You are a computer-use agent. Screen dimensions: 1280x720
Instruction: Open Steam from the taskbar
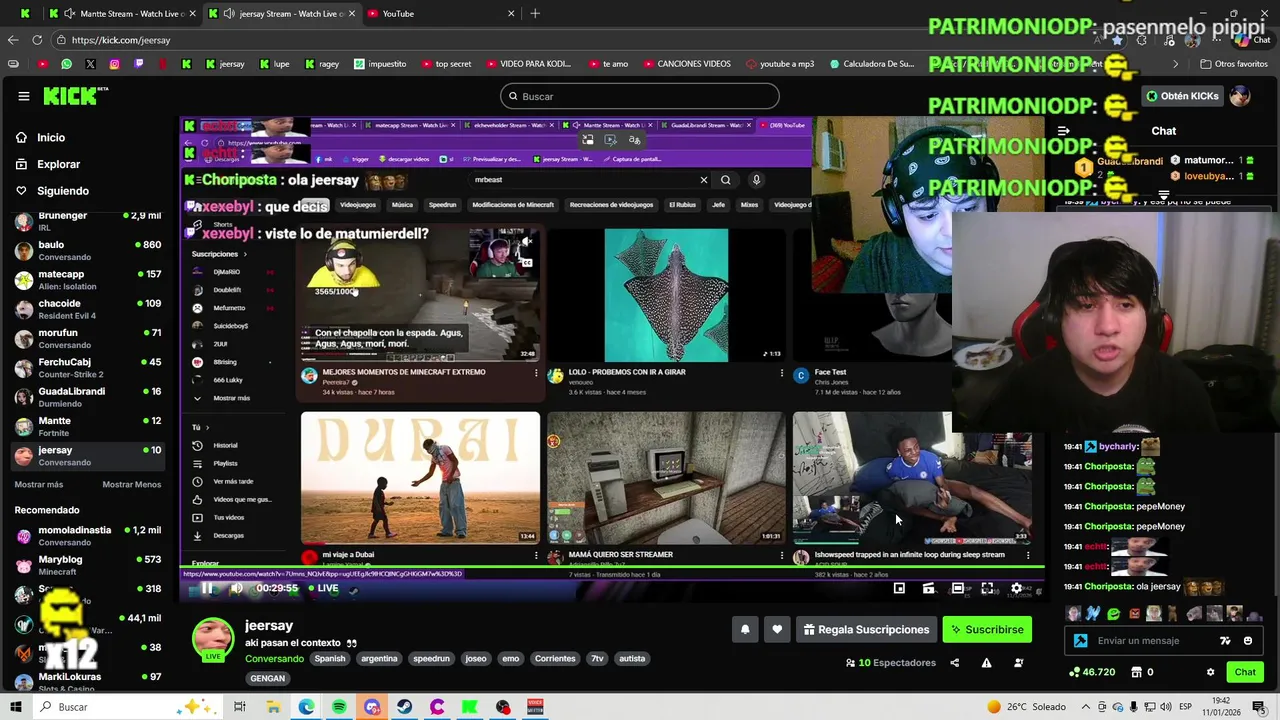pos(404,707)
